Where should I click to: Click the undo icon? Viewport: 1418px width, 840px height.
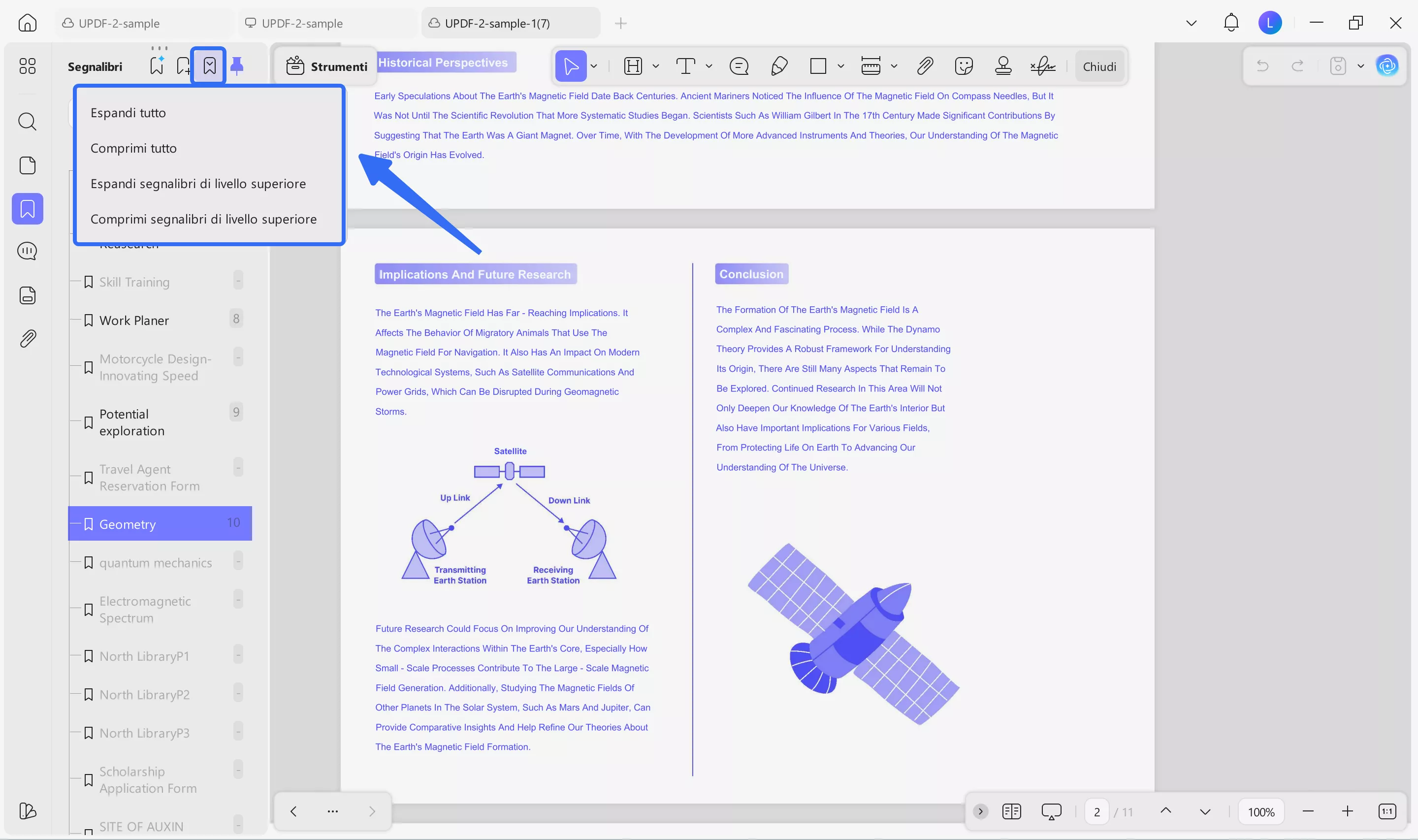[x=1262, y=65]
